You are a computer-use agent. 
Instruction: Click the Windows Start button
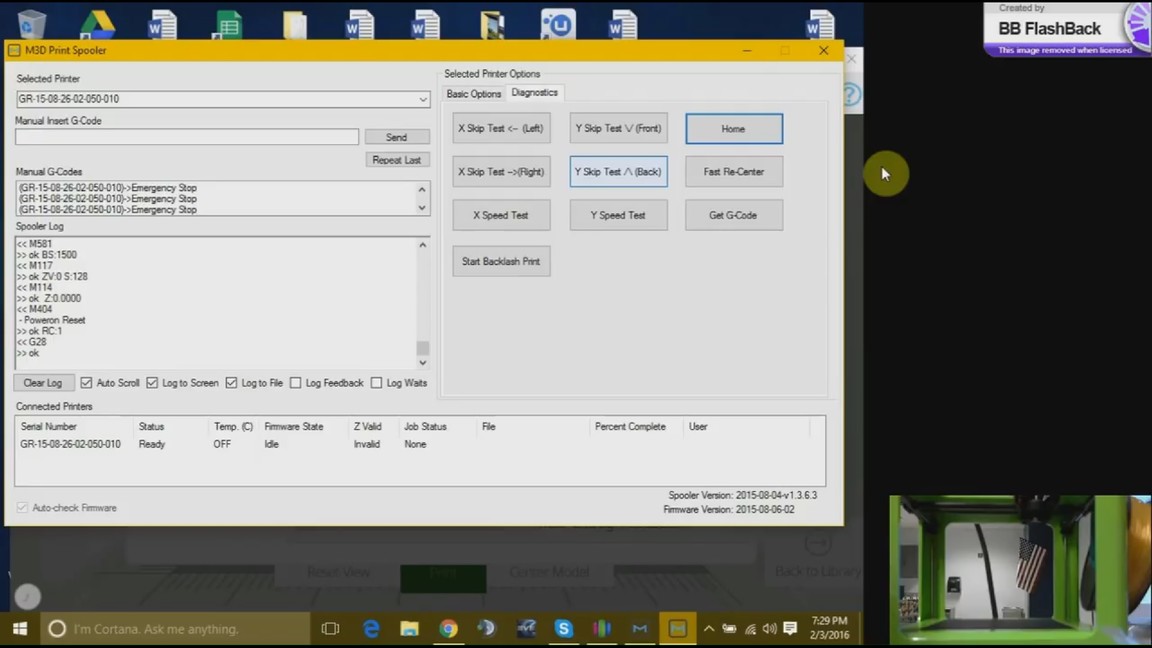pyautogui.click(x=19, y=629)
